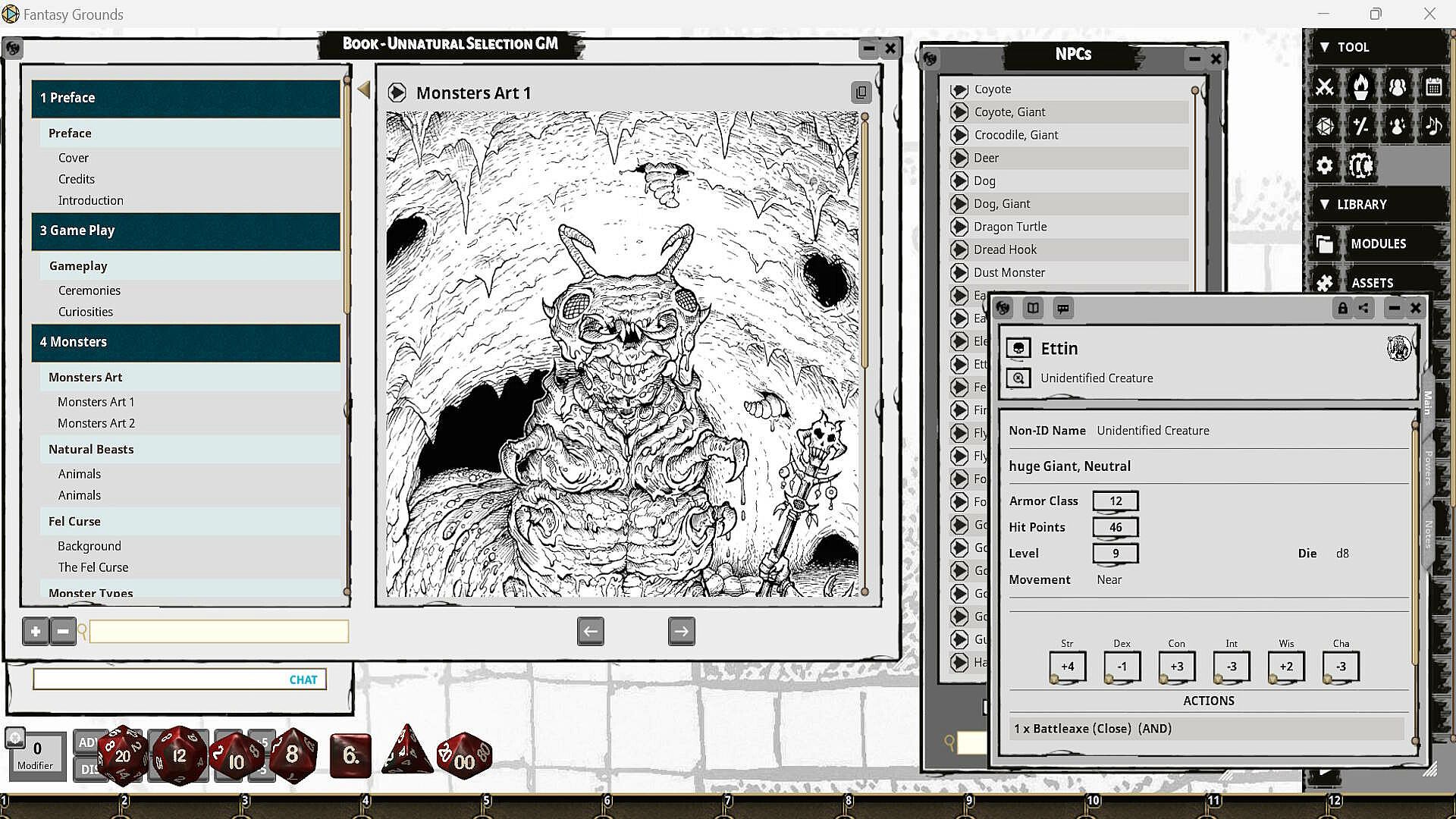Open Monsters Art 2 in book index
Viewport: 1456px width, 819px height.
pyautogui.click(x=96, y=423)
